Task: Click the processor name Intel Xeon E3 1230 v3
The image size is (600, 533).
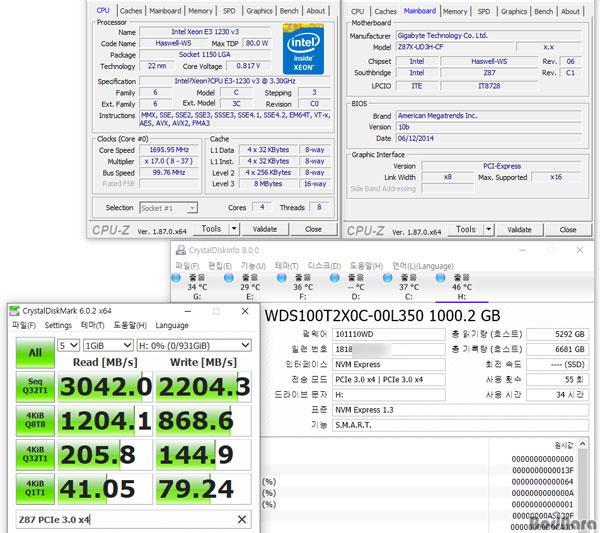Action: point(205,32)
